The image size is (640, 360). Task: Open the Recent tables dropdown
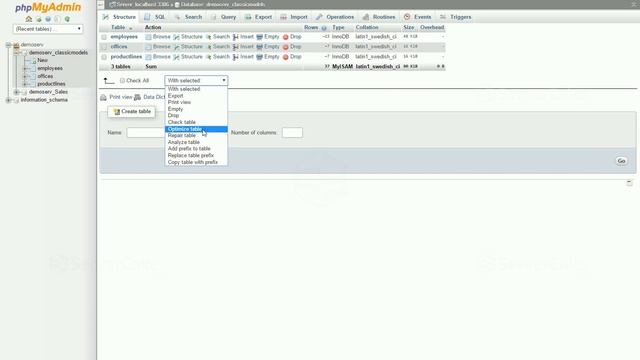(48, 29)
